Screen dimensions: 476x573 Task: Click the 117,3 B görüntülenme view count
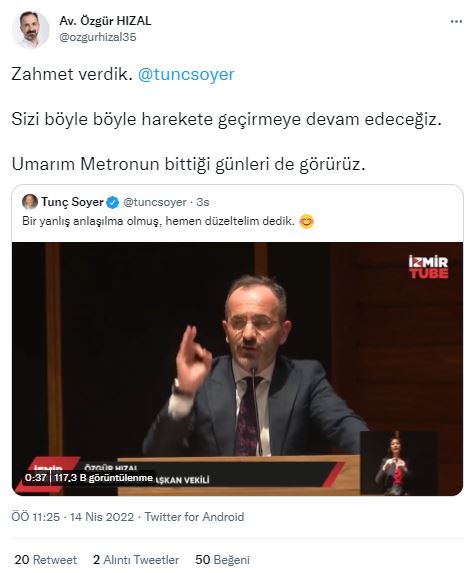(x=103, y=478)
